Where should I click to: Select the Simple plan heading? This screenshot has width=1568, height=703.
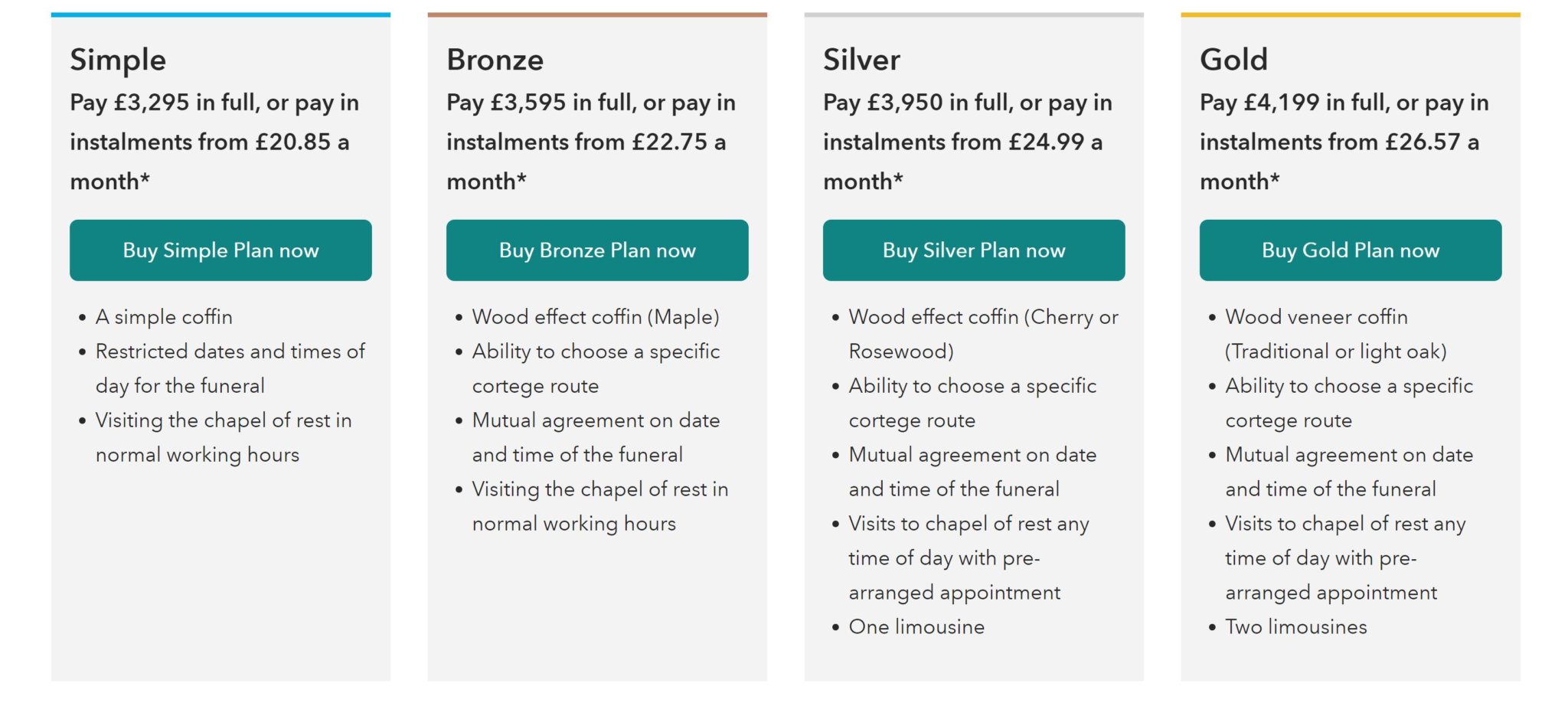(x=118, y=60)
